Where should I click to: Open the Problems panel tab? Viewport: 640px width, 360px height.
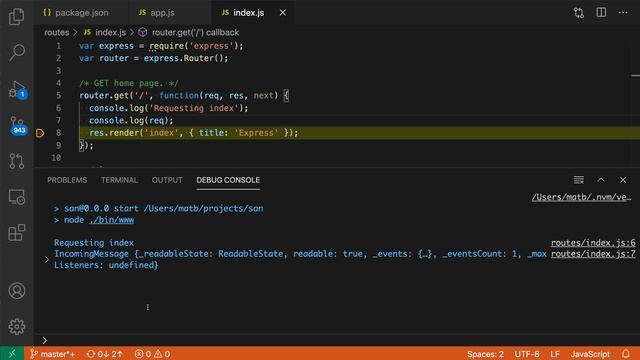coord(67,180)
